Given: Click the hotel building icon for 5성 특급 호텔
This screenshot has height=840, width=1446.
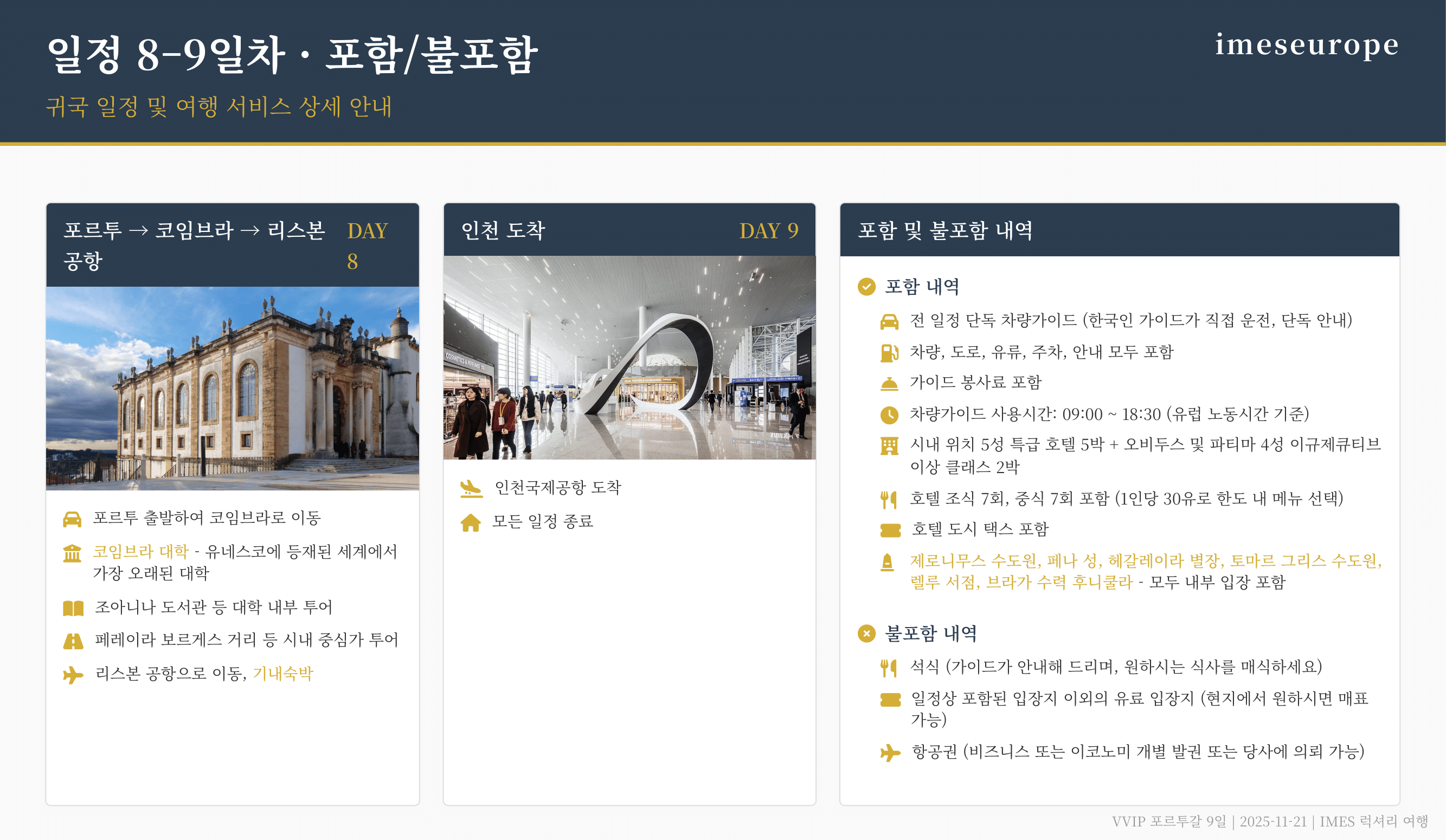Looking at the screenshot, I should point(889,445).
